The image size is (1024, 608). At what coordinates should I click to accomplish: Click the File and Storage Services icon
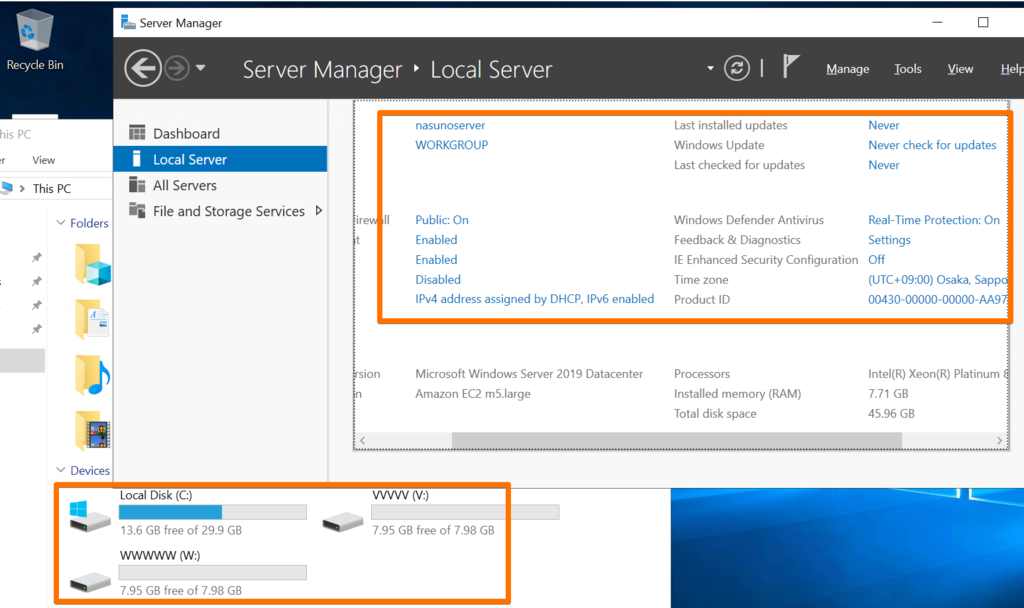(x=137, y=210)
